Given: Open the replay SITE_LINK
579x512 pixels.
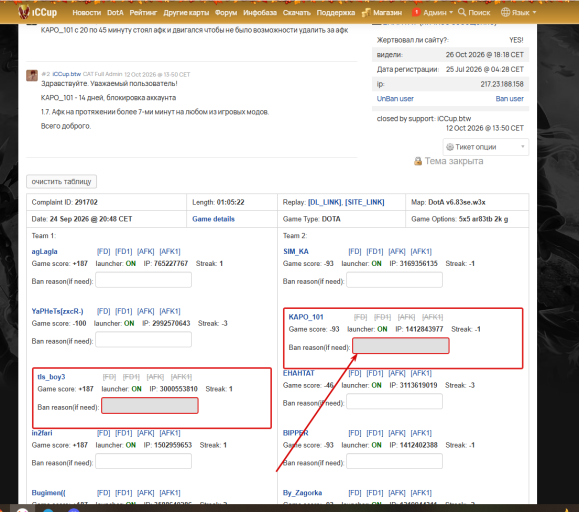Looking at the screenshot, I should click(365, 202).
